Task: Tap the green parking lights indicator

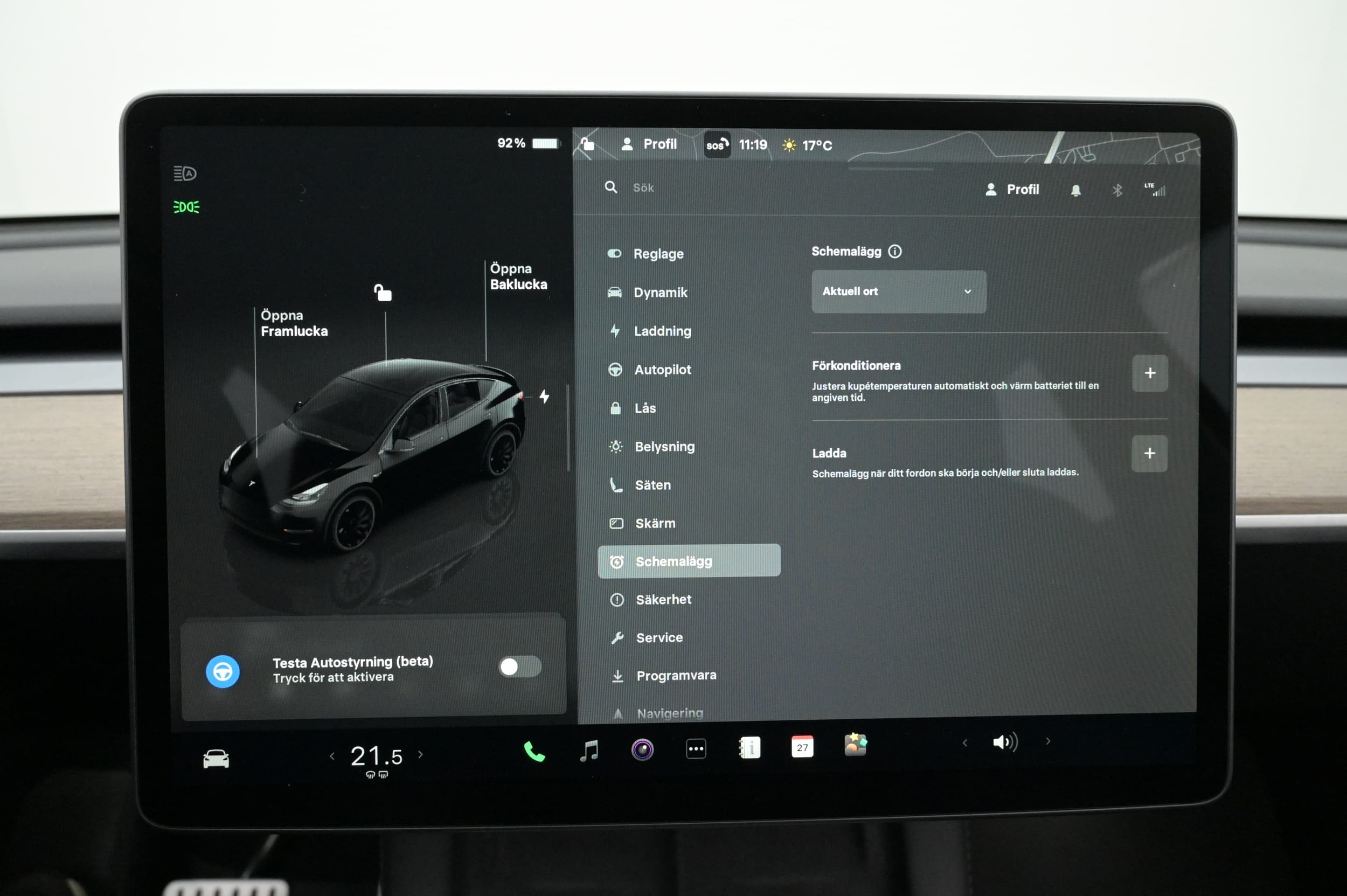Action: click(x=186, y=207)
